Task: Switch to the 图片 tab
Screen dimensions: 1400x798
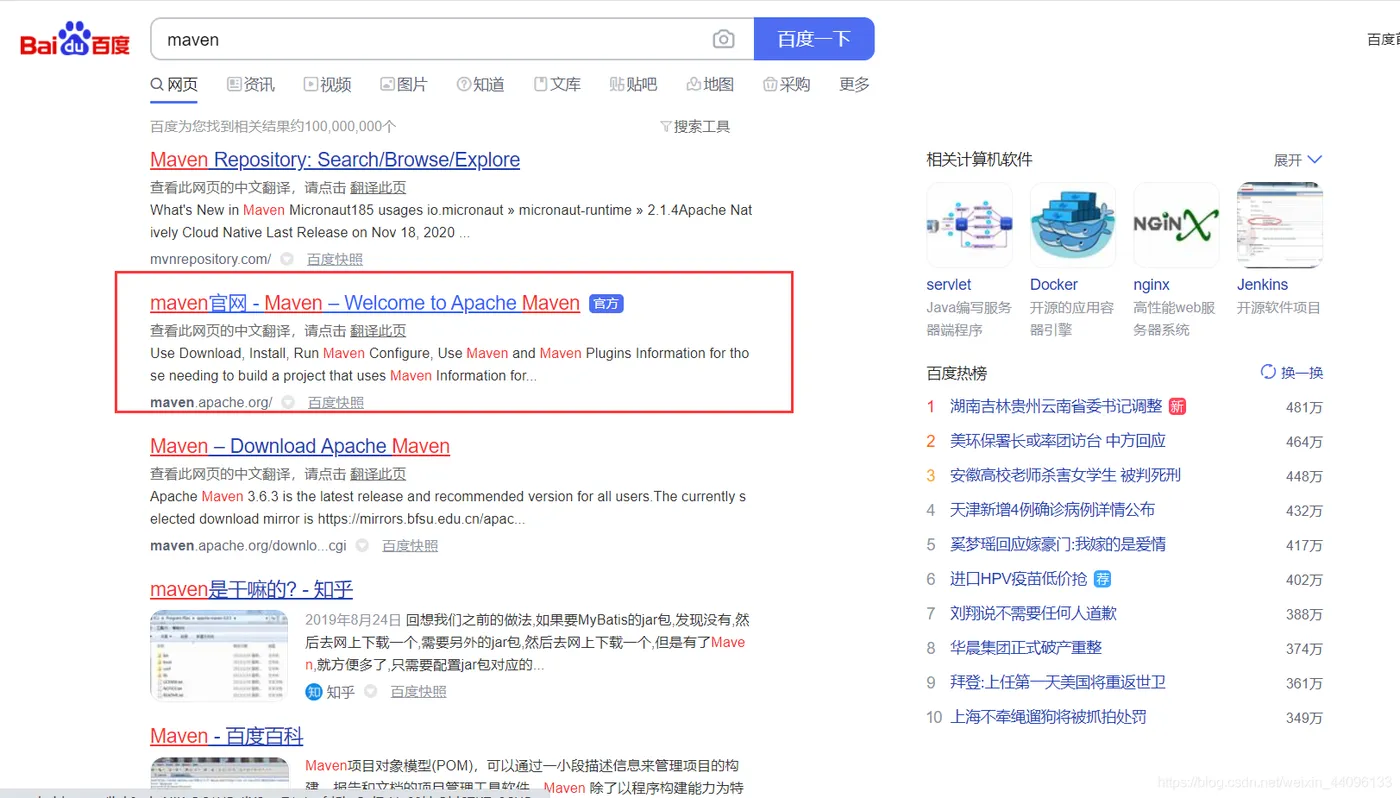Action: (403, 85)
